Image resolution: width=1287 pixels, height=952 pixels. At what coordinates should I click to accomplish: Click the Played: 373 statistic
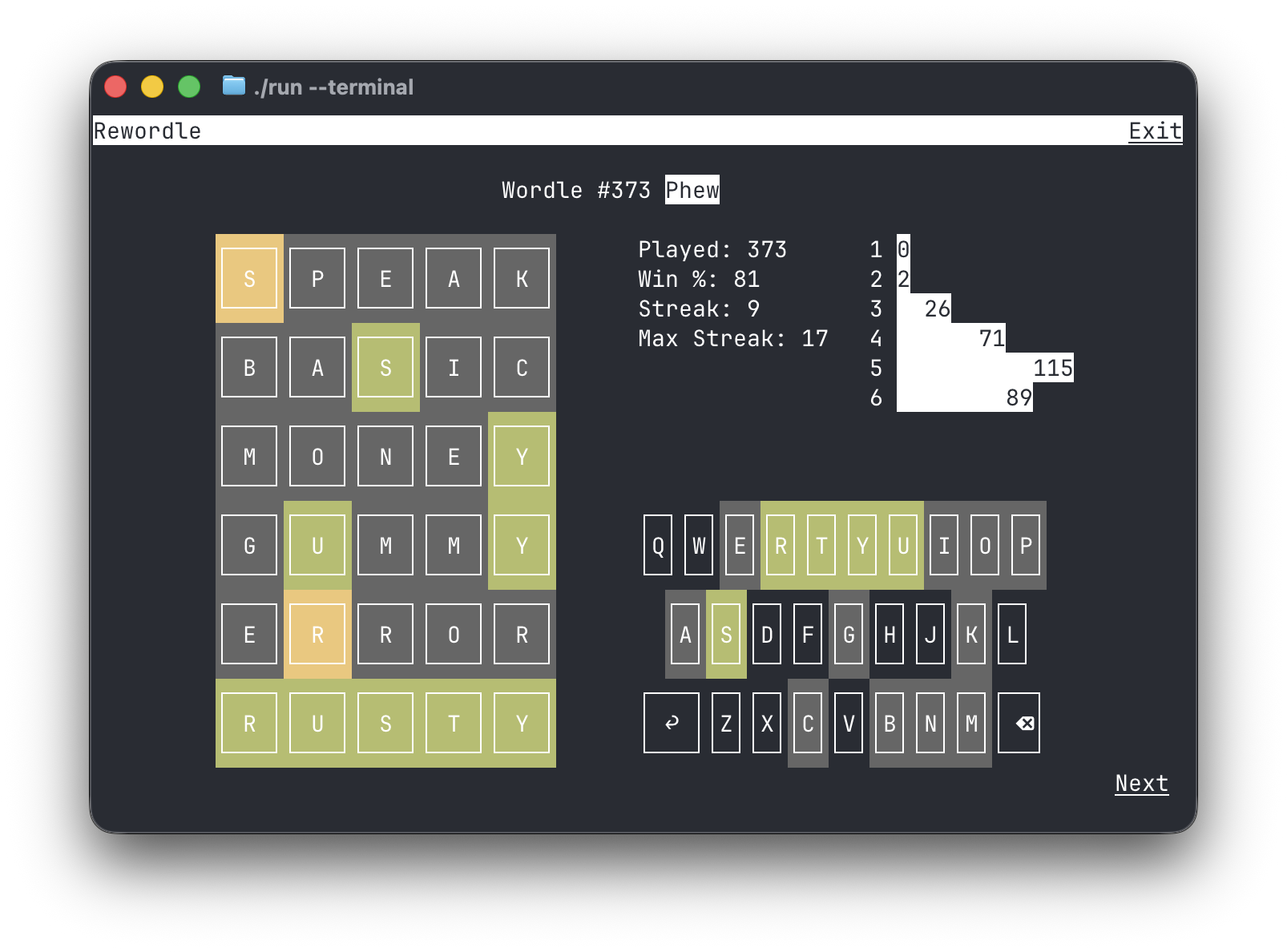click(712, 249)
